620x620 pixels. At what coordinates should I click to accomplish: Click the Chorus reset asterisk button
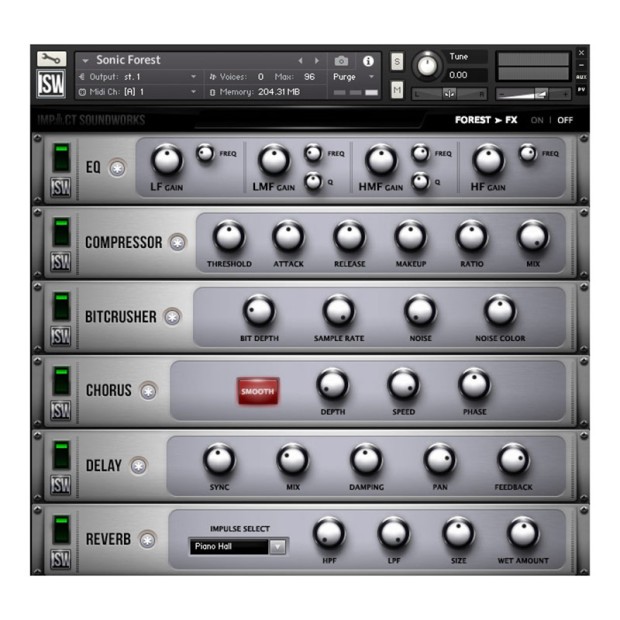tap(148, 391)
